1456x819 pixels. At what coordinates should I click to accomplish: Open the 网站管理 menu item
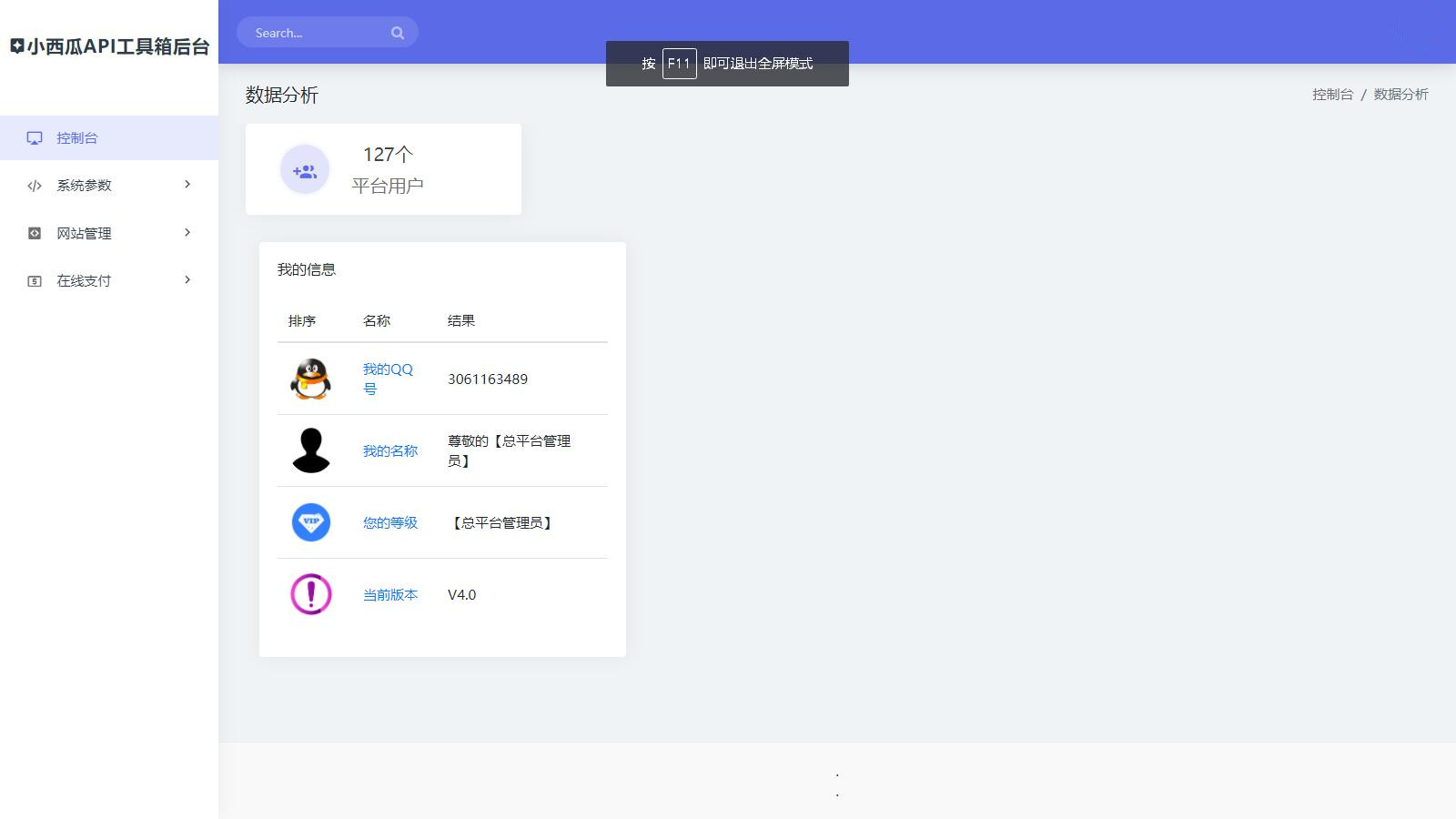(109, 233)
